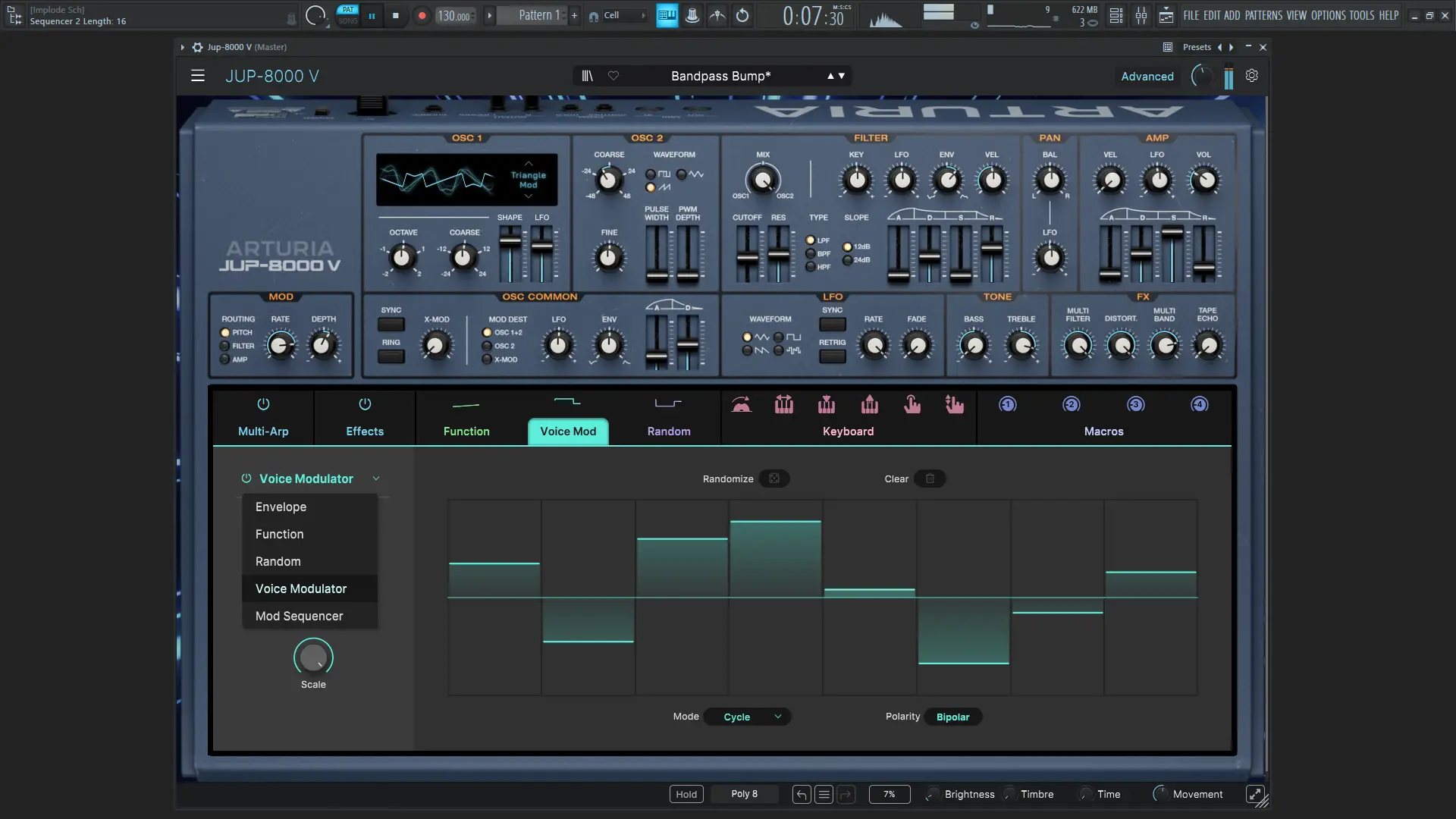This screenshot has width=1456, height=819.
Task: Select Mod Sequencer from the list
Action: [x=299, y=616]
